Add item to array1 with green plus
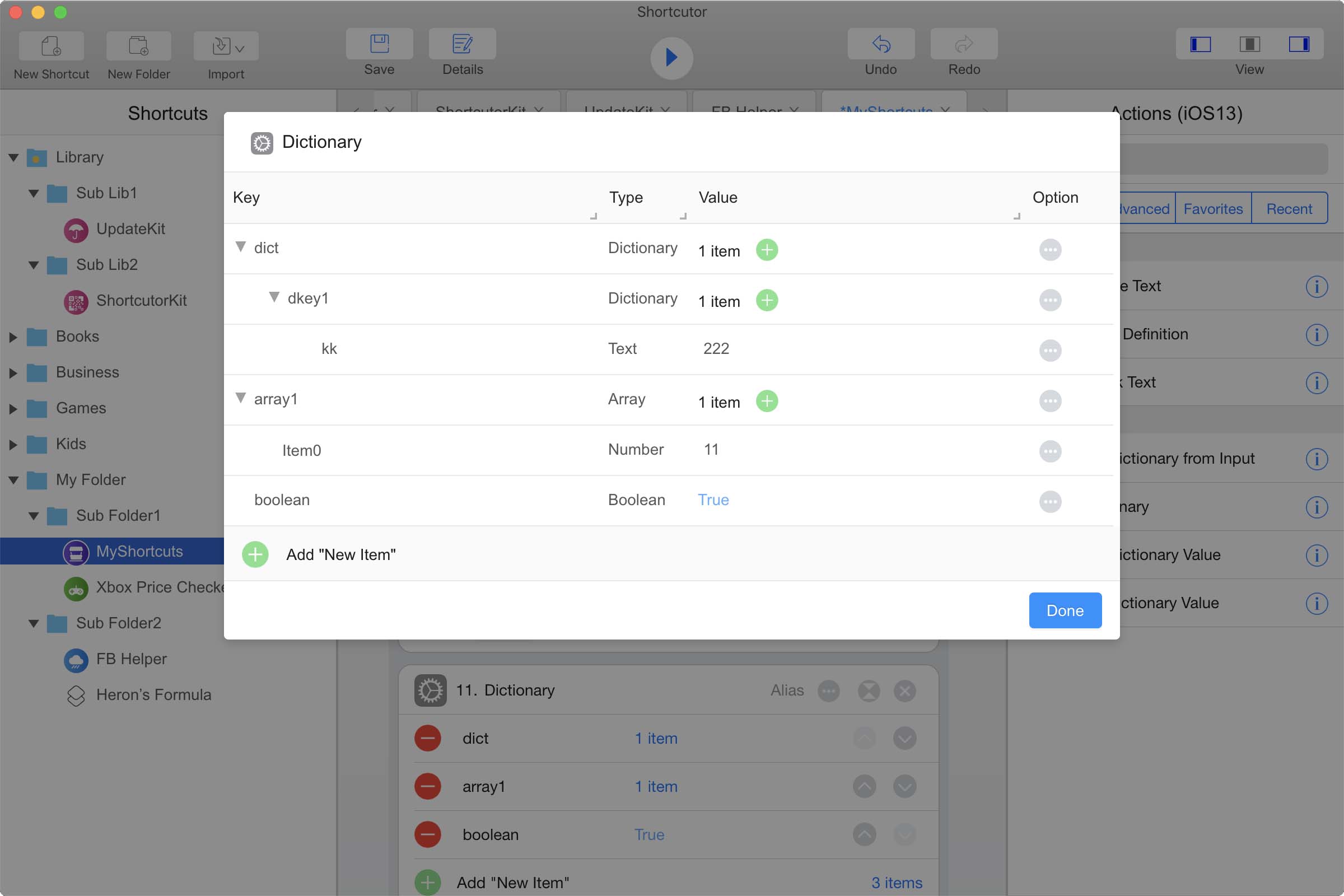 click(x=767, y=401)
